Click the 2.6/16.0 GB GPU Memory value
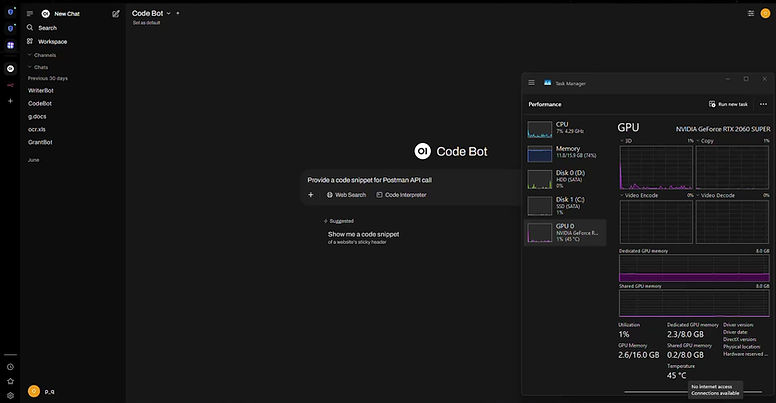This screenshot has height=403, width=776. (x=638, y=355)
